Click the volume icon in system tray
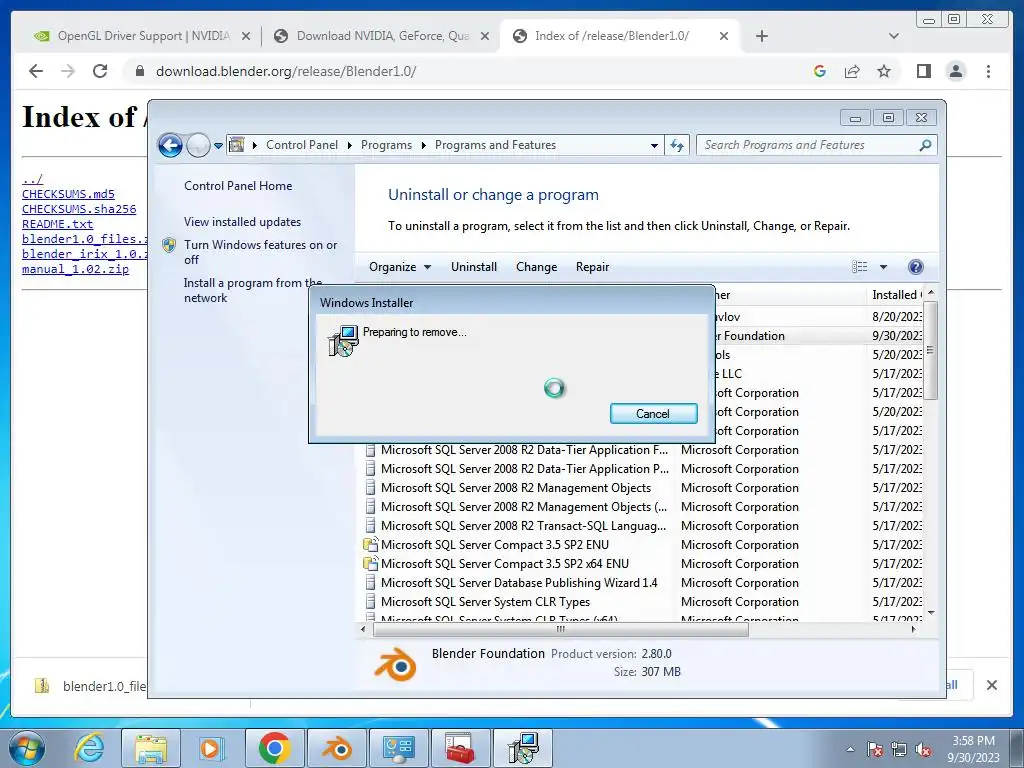Viewport: 1024px width, 768px height. point(923,749)
